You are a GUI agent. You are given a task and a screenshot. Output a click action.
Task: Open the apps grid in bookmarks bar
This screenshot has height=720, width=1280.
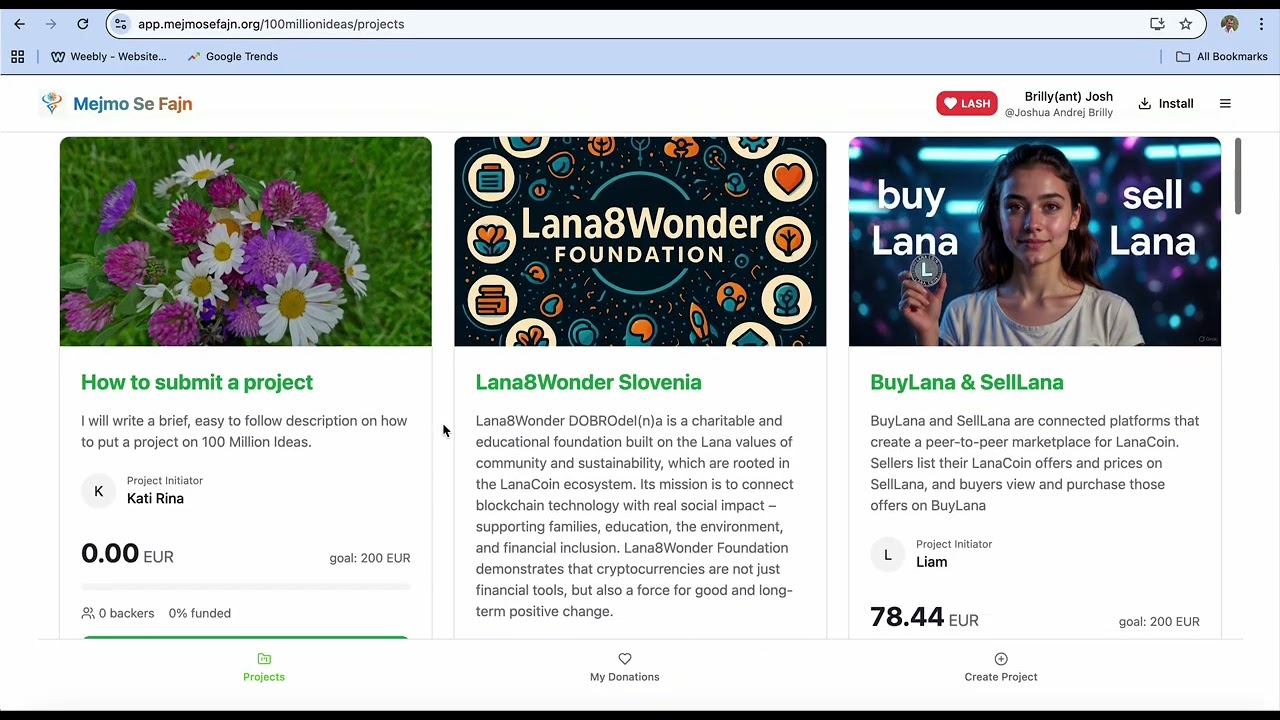coord(17,57)
